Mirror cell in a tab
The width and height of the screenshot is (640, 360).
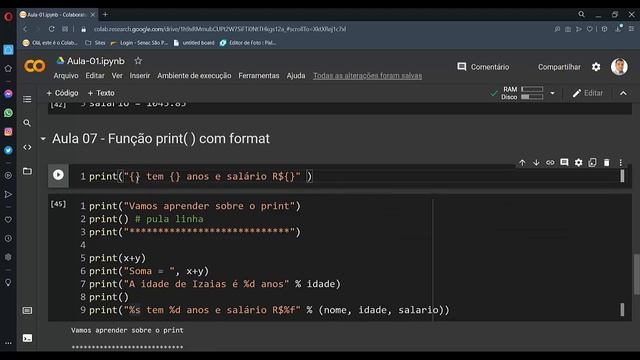[592, 162]
